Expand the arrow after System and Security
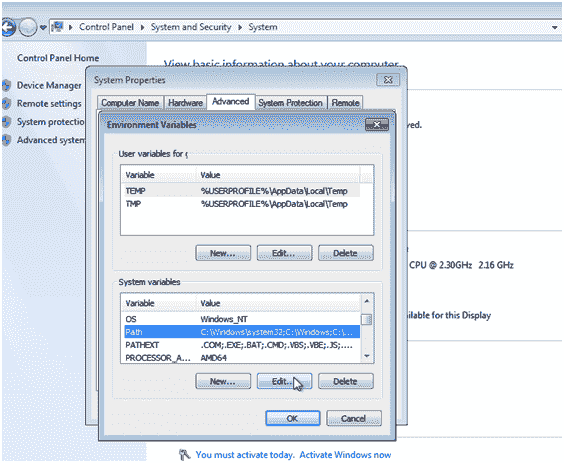 coord(240,27)
